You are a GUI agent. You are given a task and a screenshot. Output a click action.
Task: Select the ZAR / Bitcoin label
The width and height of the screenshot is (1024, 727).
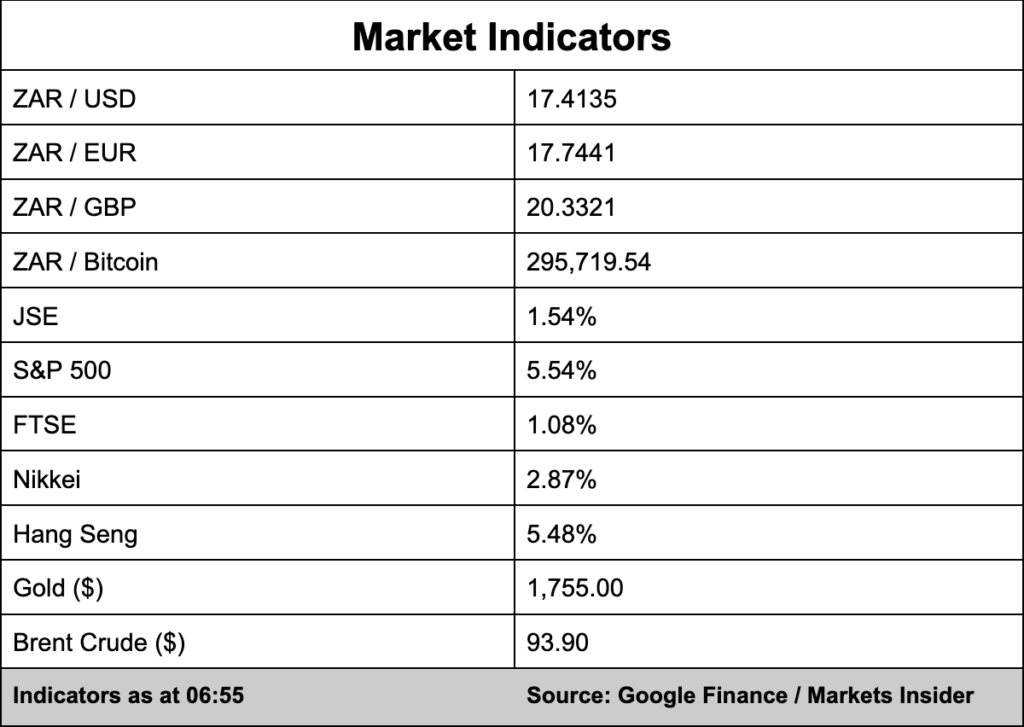[x=86, y=262]
